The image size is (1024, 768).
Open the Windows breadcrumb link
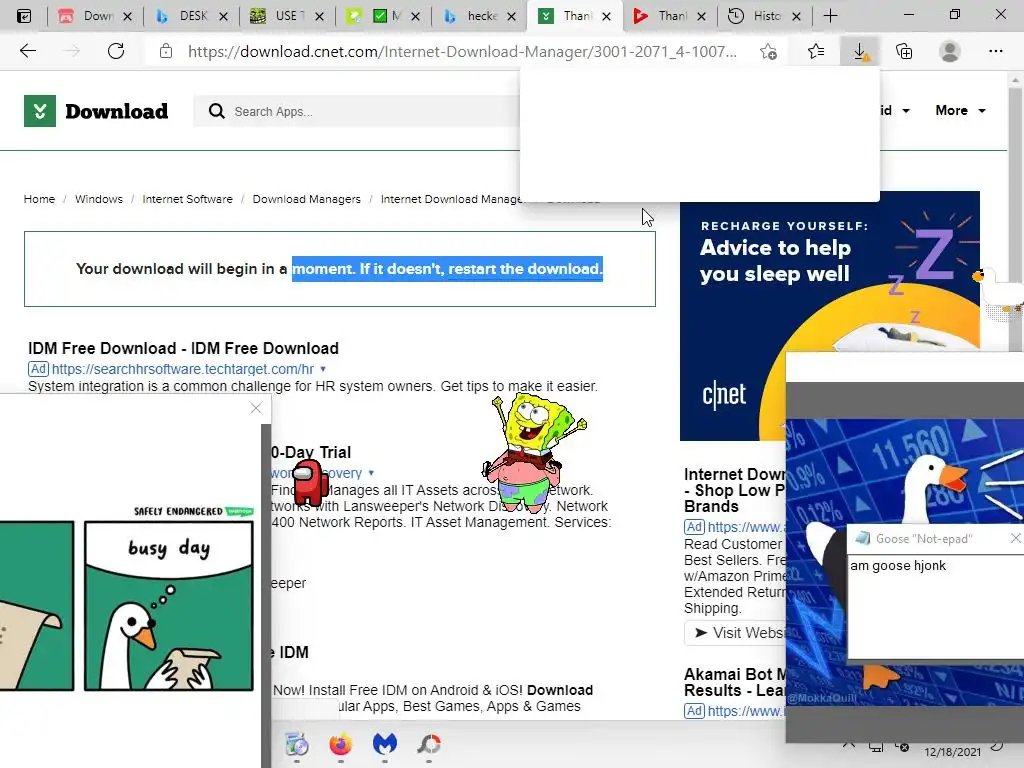coord(99,199)
